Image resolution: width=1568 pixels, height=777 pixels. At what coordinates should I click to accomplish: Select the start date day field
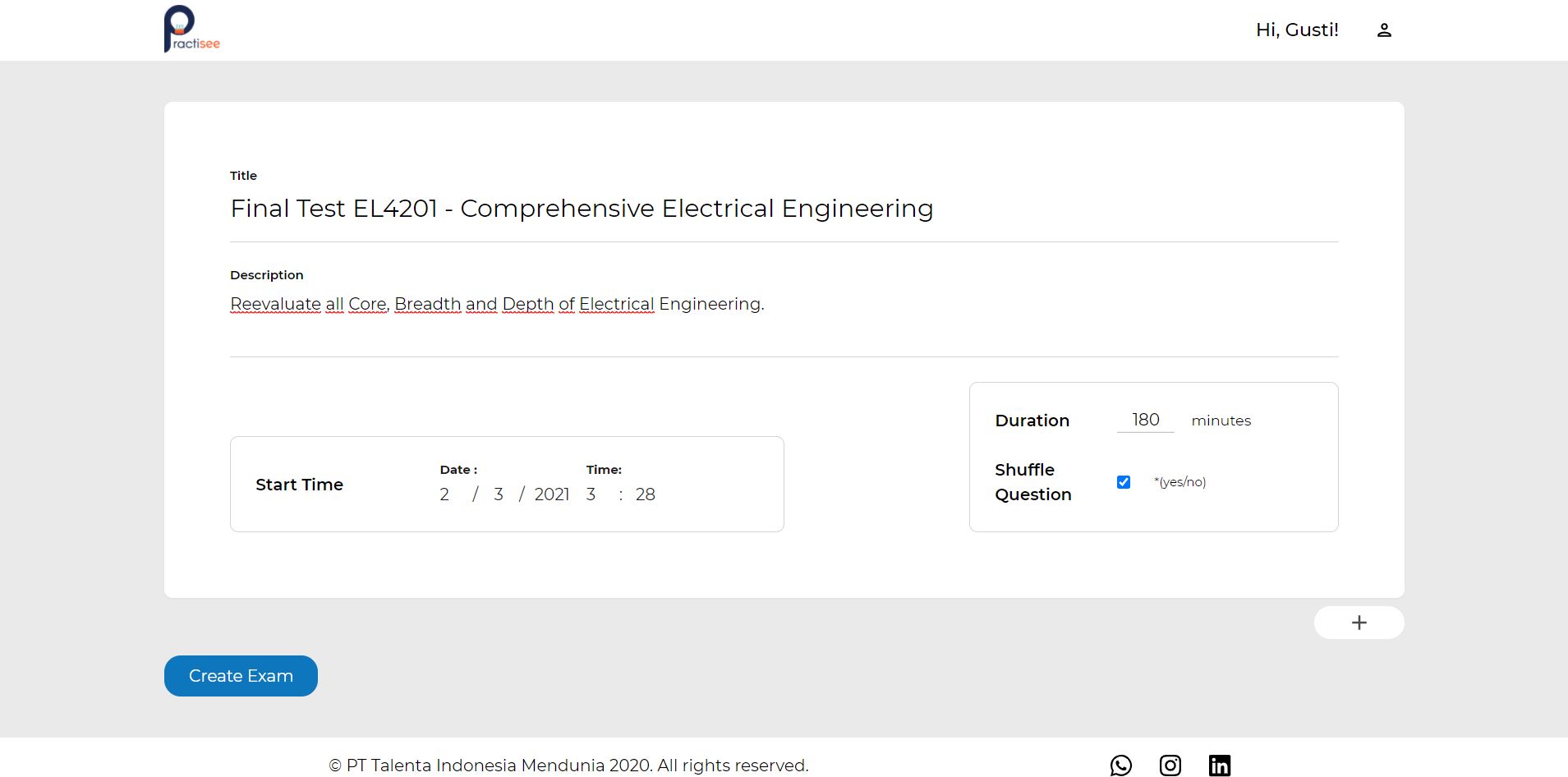click(x=444, y=494)
